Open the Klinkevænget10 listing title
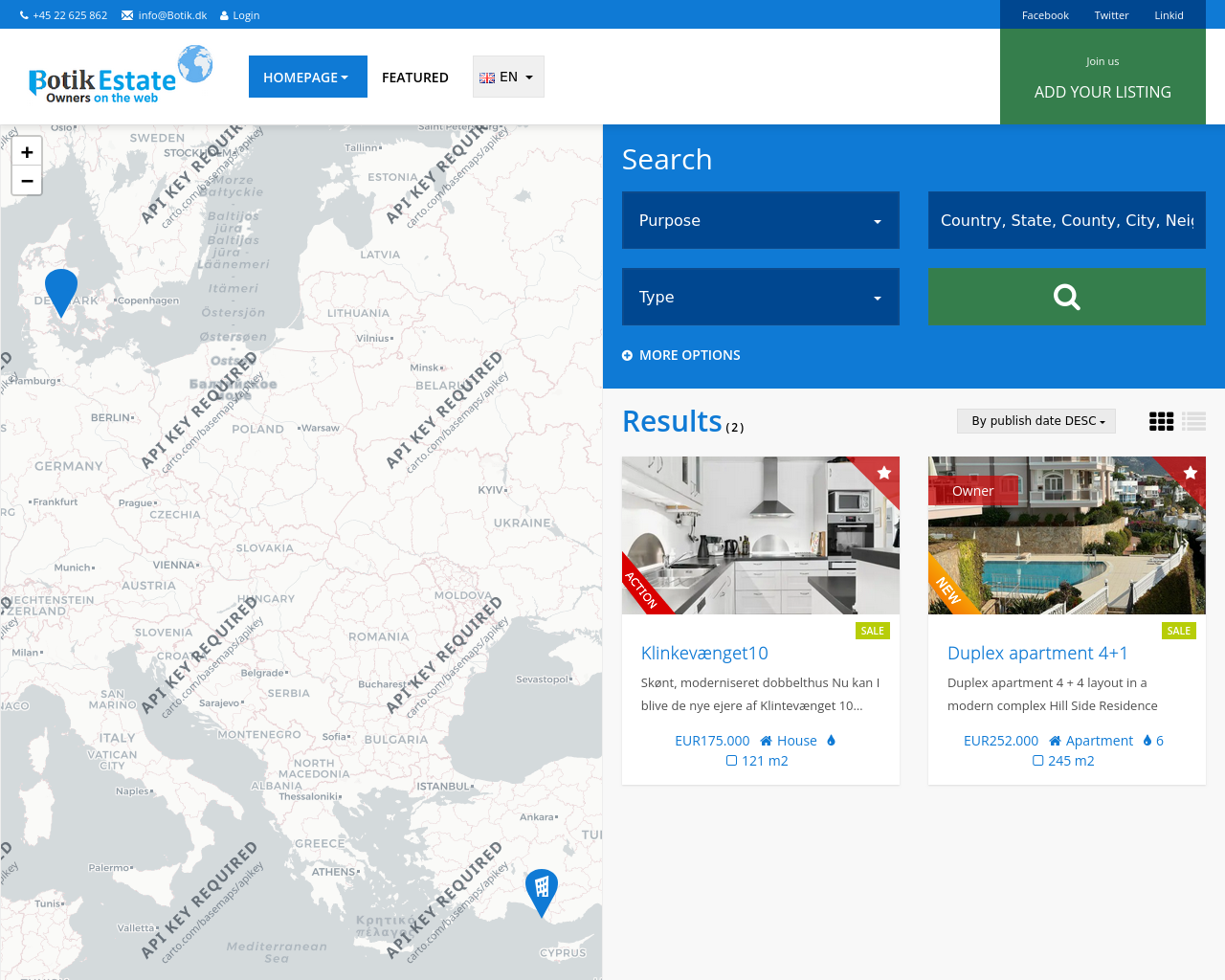The height and width of the screenshot is (980, 1225). point(704,653)
